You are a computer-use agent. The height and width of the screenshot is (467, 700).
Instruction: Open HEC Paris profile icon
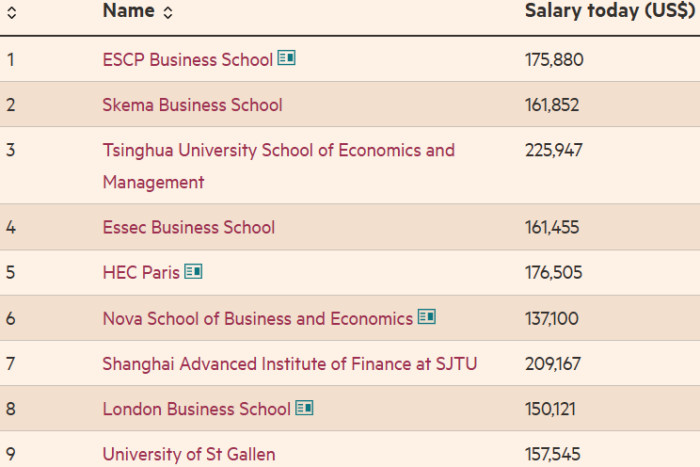click(193, 271)
